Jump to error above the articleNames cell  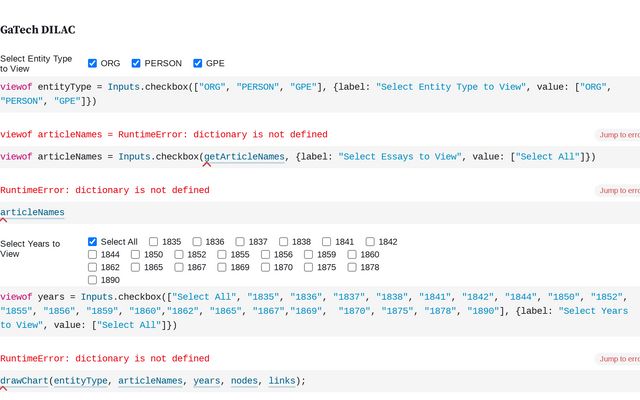coord(618,190)
